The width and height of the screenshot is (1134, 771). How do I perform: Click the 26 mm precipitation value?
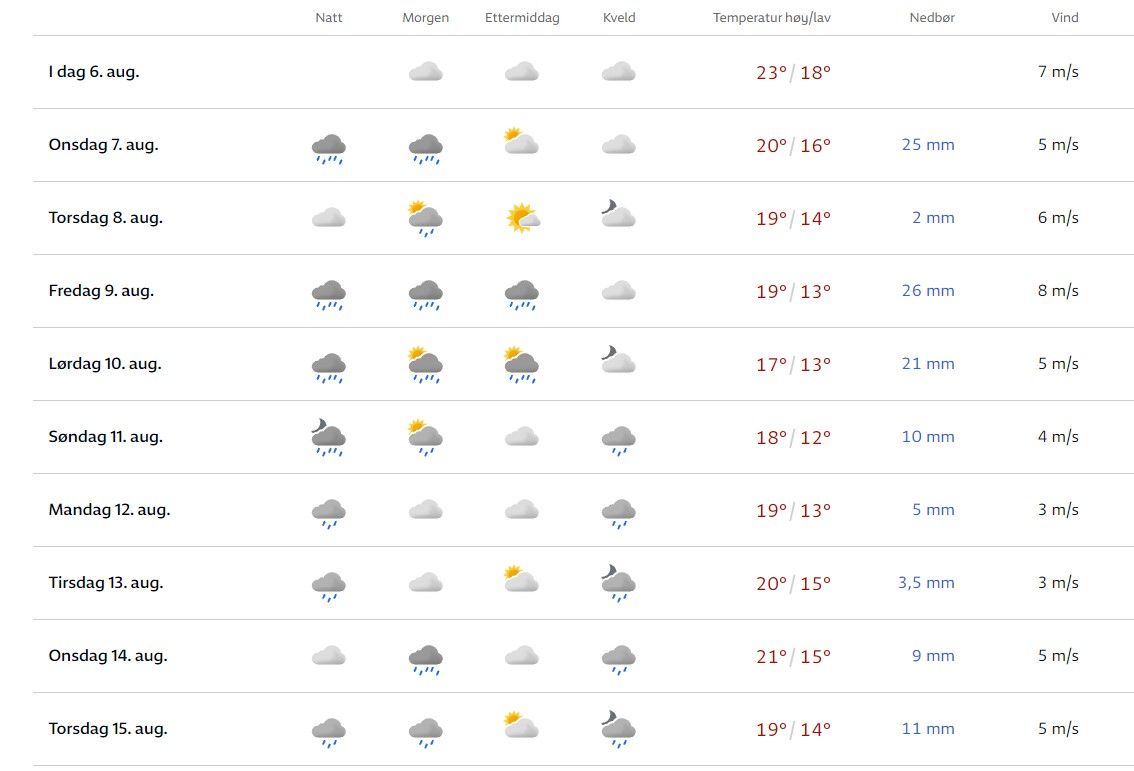tap(927, 291)
